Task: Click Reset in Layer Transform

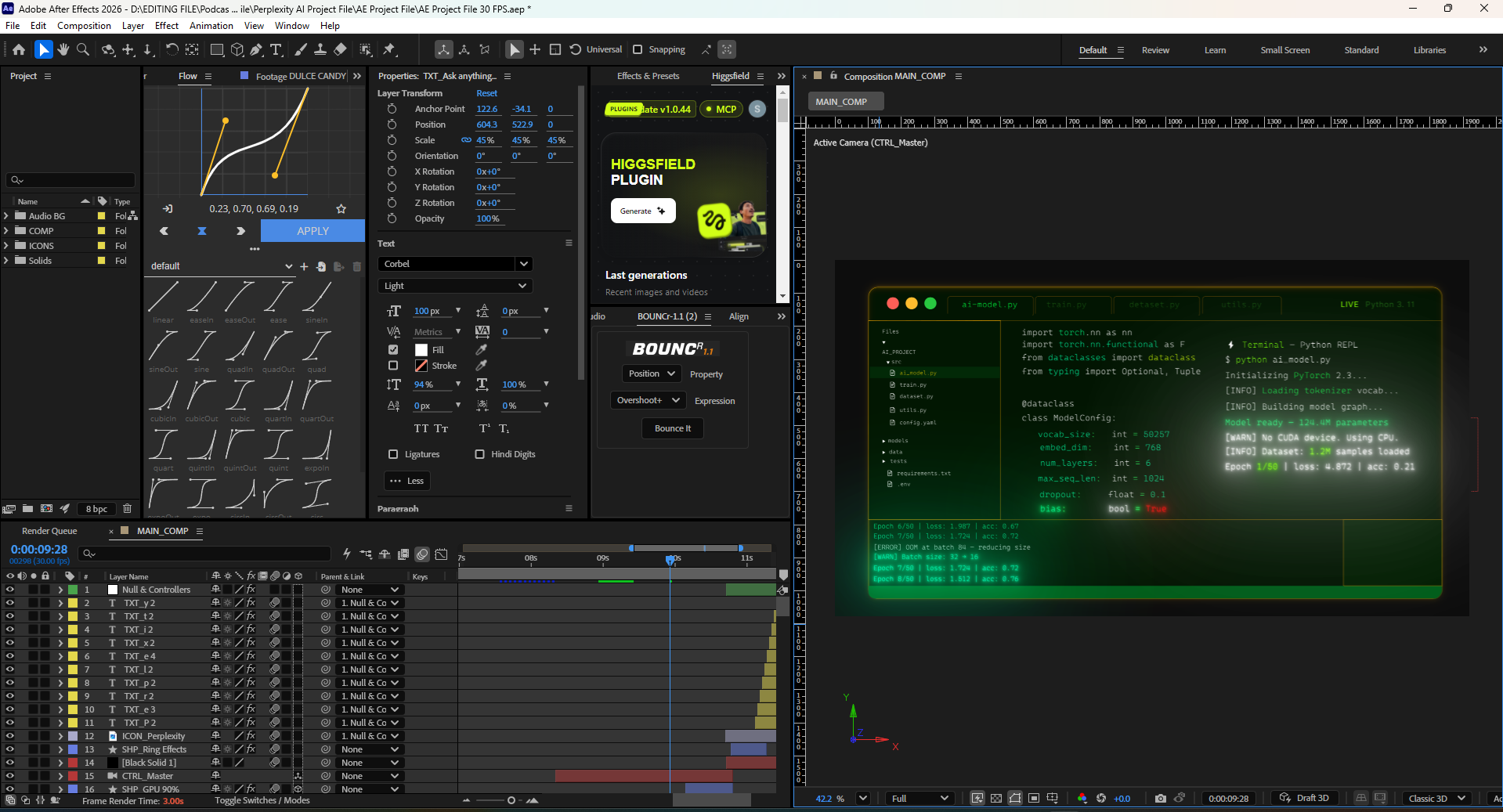Action: [486, 93]
